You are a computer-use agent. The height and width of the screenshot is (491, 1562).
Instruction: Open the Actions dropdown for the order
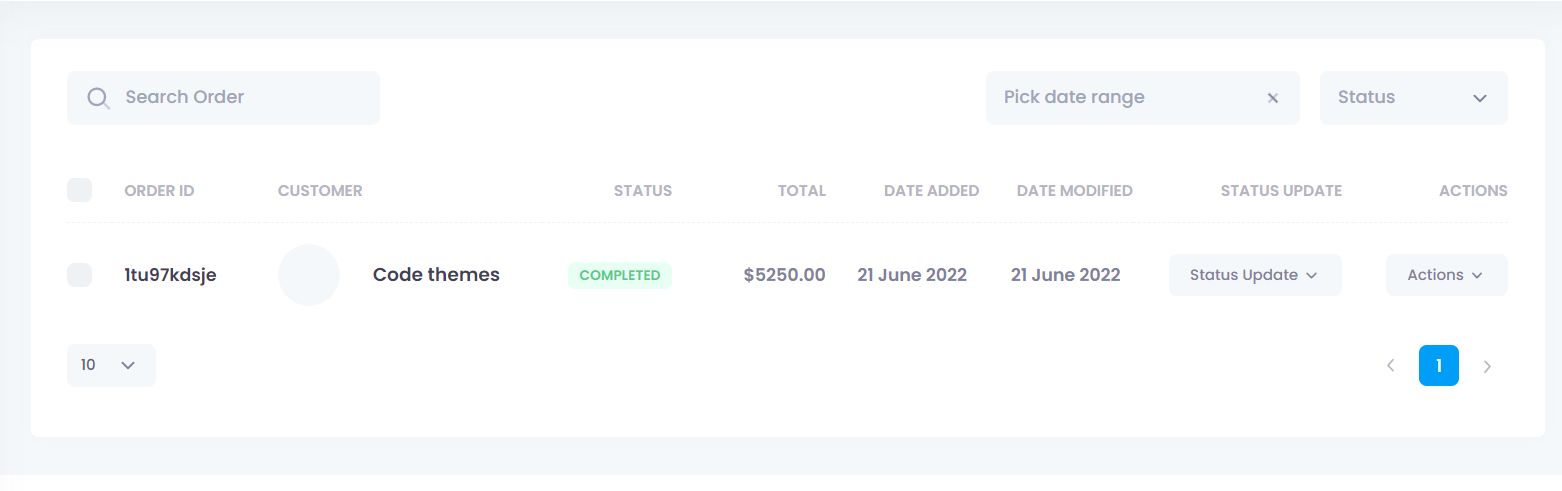(1446, 275)
